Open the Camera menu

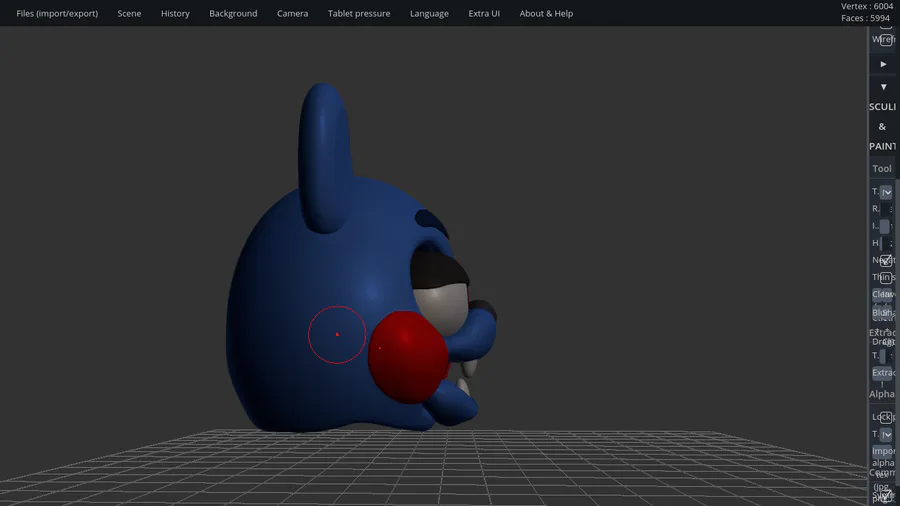292,13
